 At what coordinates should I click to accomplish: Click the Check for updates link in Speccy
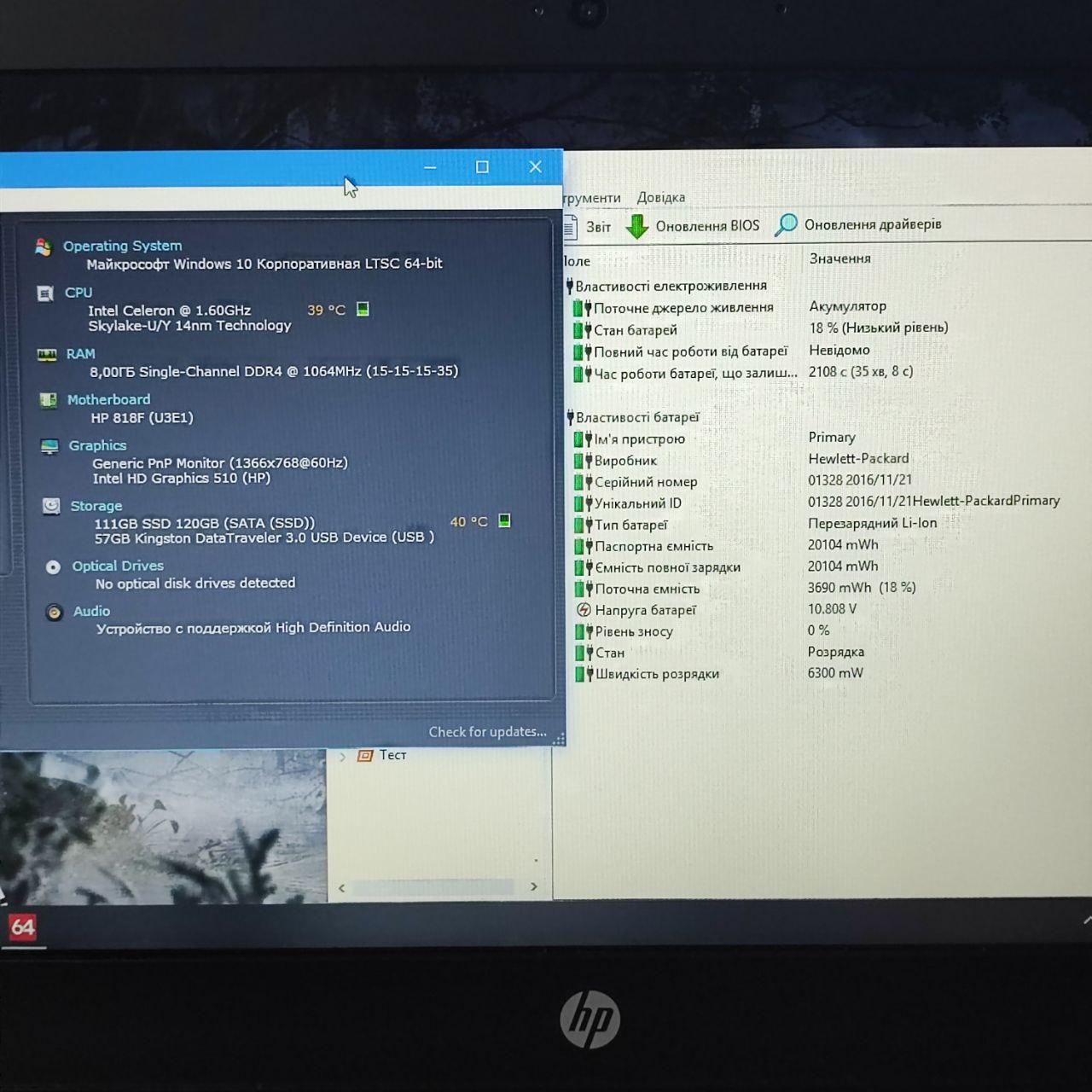point(487,732)
